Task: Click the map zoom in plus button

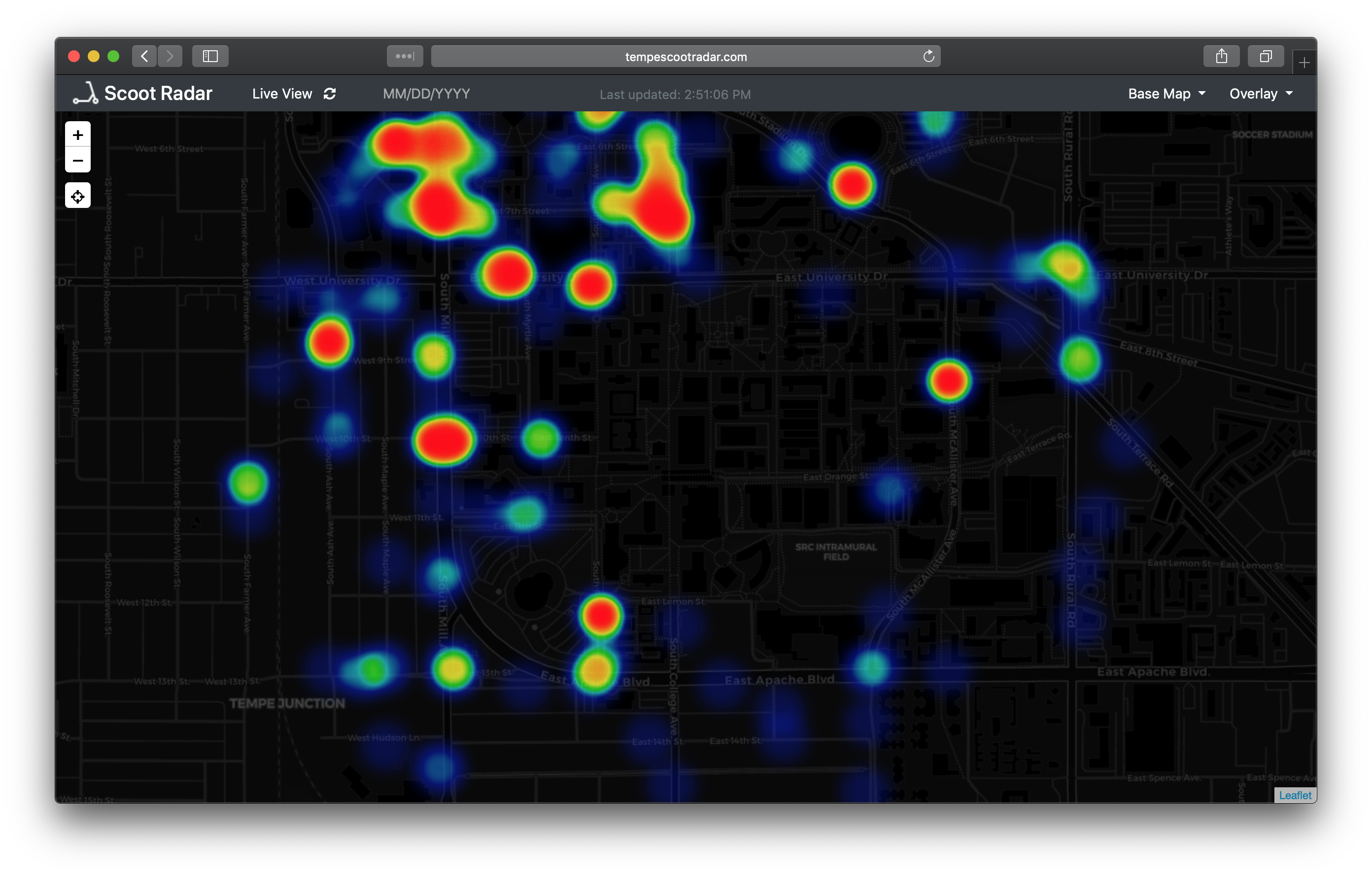Action: [77, 135]
